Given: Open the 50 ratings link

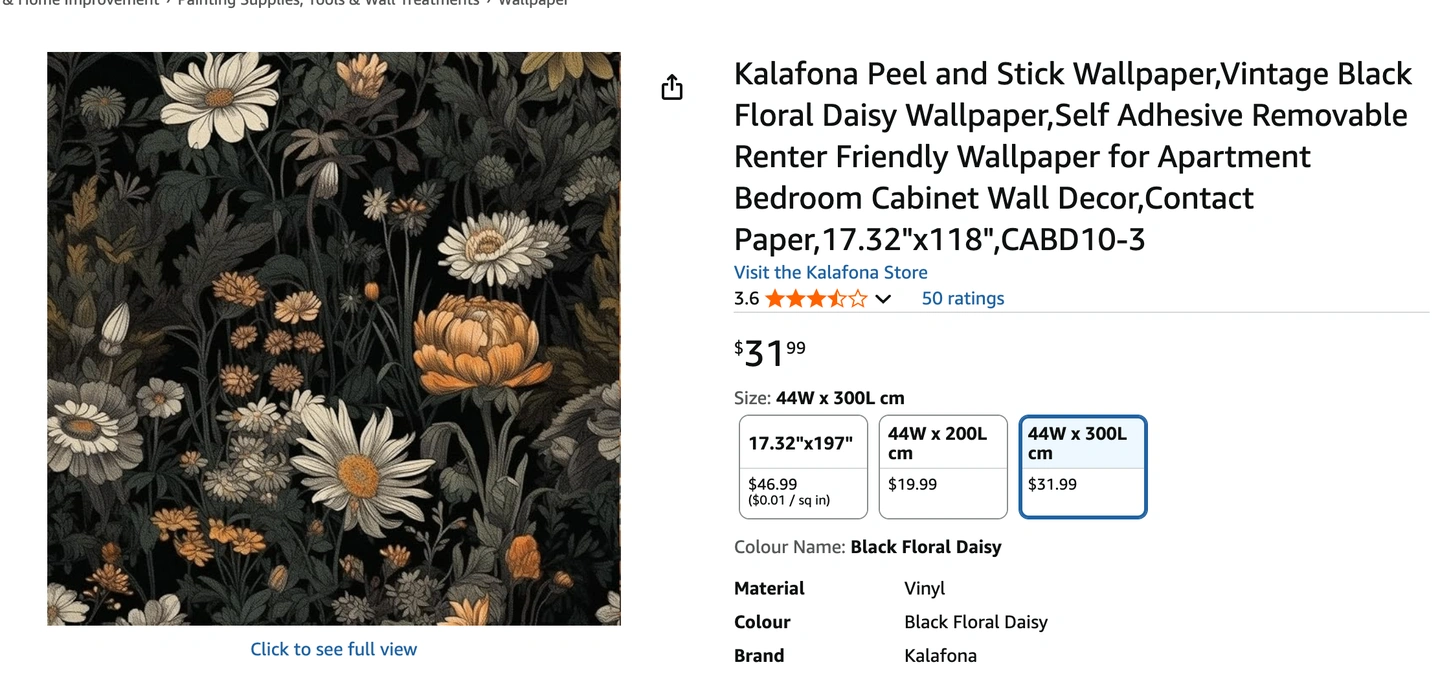Looking at the screenshot, I should coord(962,299).
